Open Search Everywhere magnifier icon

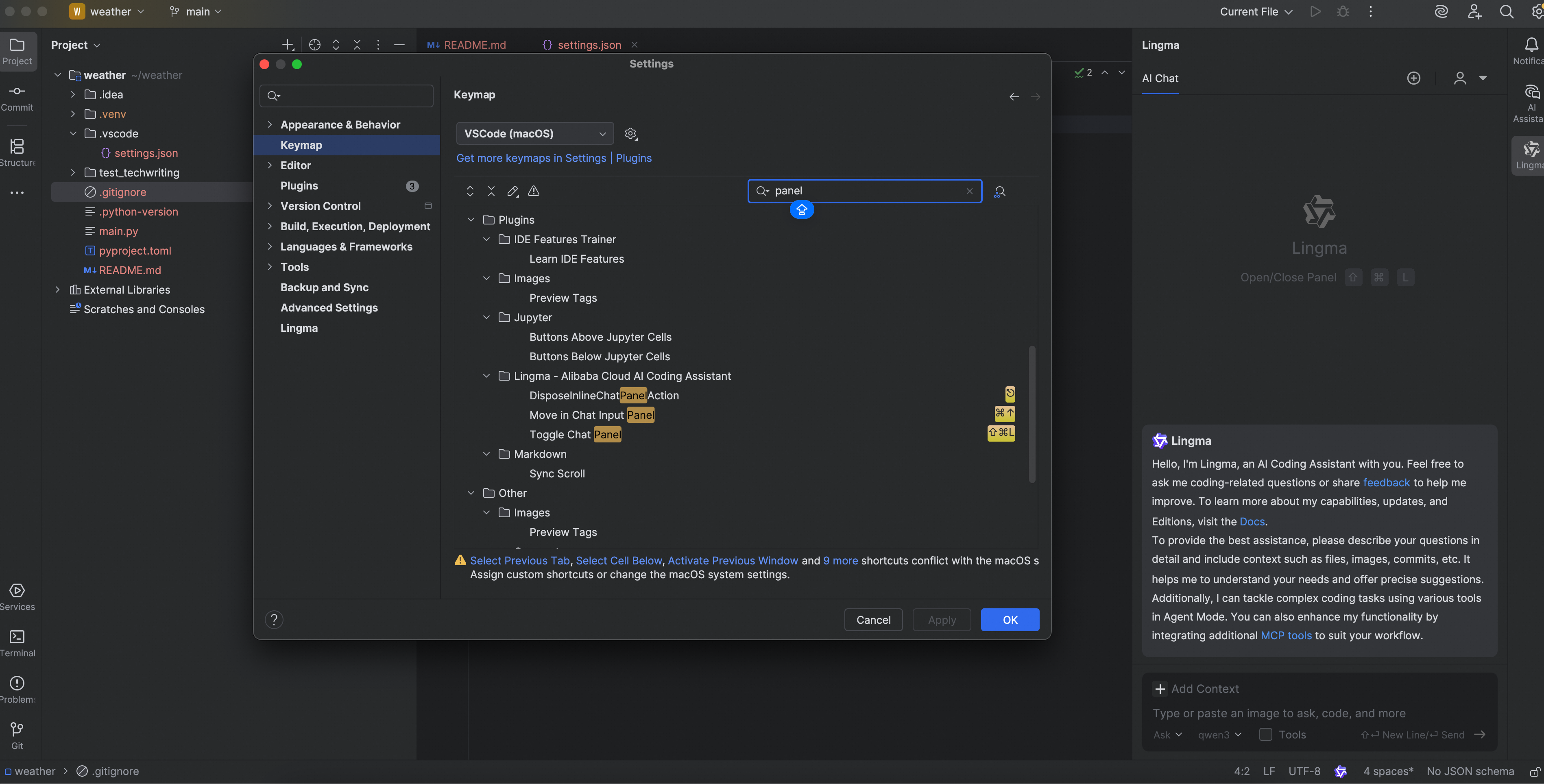(x=1506, y=12)
